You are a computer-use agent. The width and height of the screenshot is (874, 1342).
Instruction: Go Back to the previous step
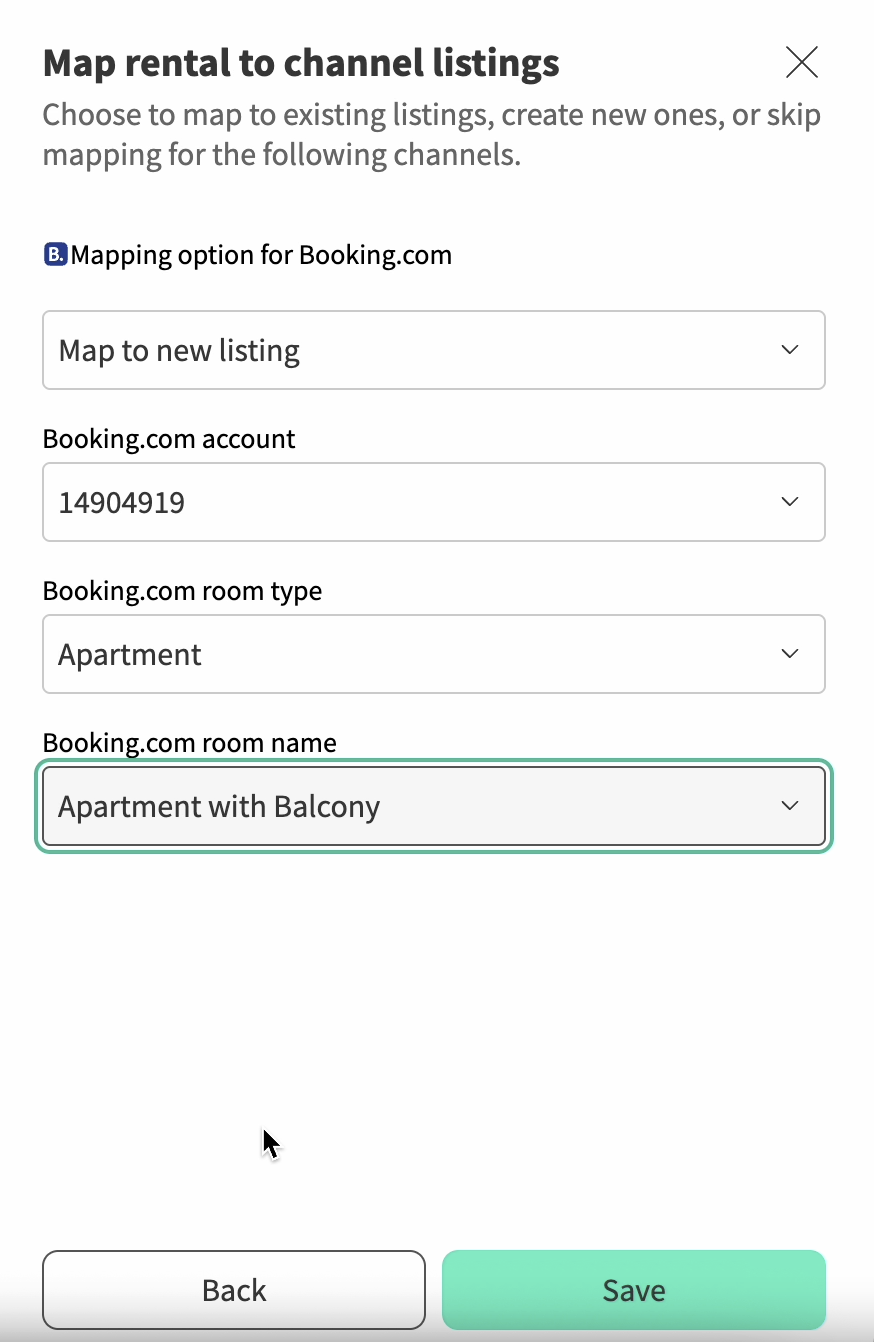click(x=234, y=1290)
